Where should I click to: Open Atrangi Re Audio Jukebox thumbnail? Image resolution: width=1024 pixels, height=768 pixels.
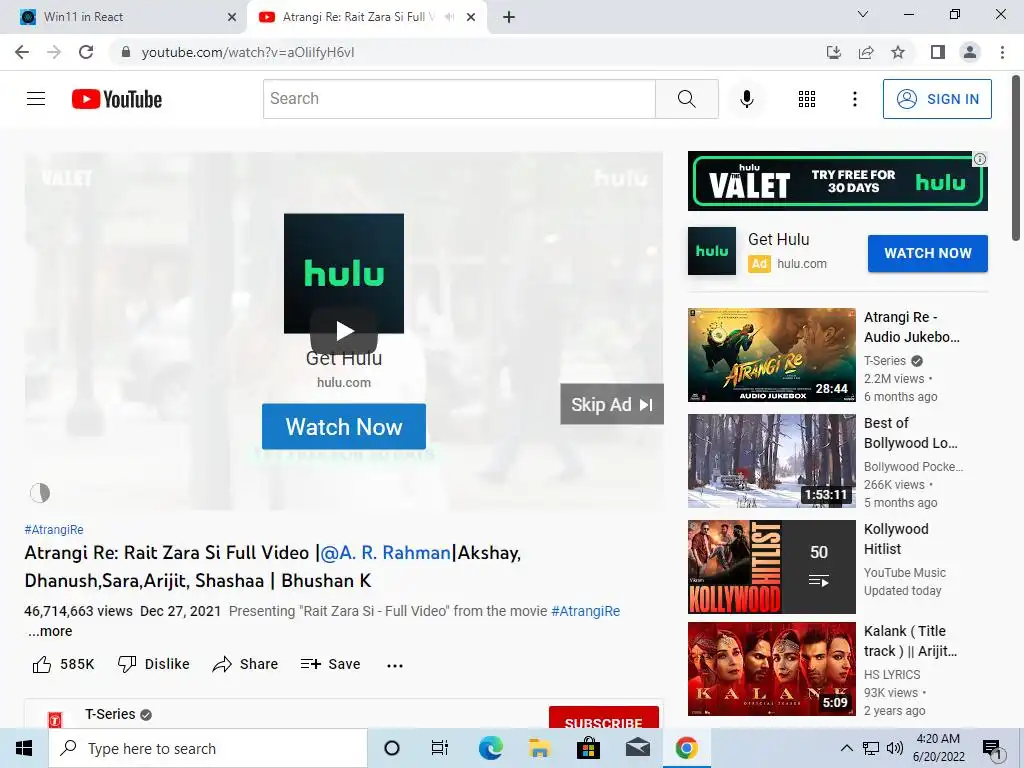[x=771, y=355]
